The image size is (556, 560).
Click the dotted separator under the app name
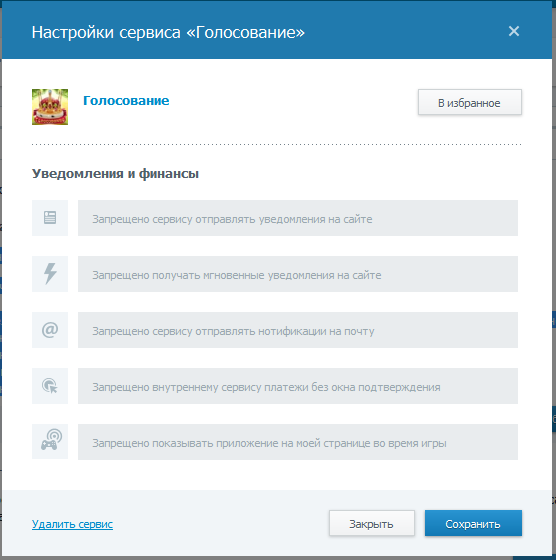tap(277, 144)
